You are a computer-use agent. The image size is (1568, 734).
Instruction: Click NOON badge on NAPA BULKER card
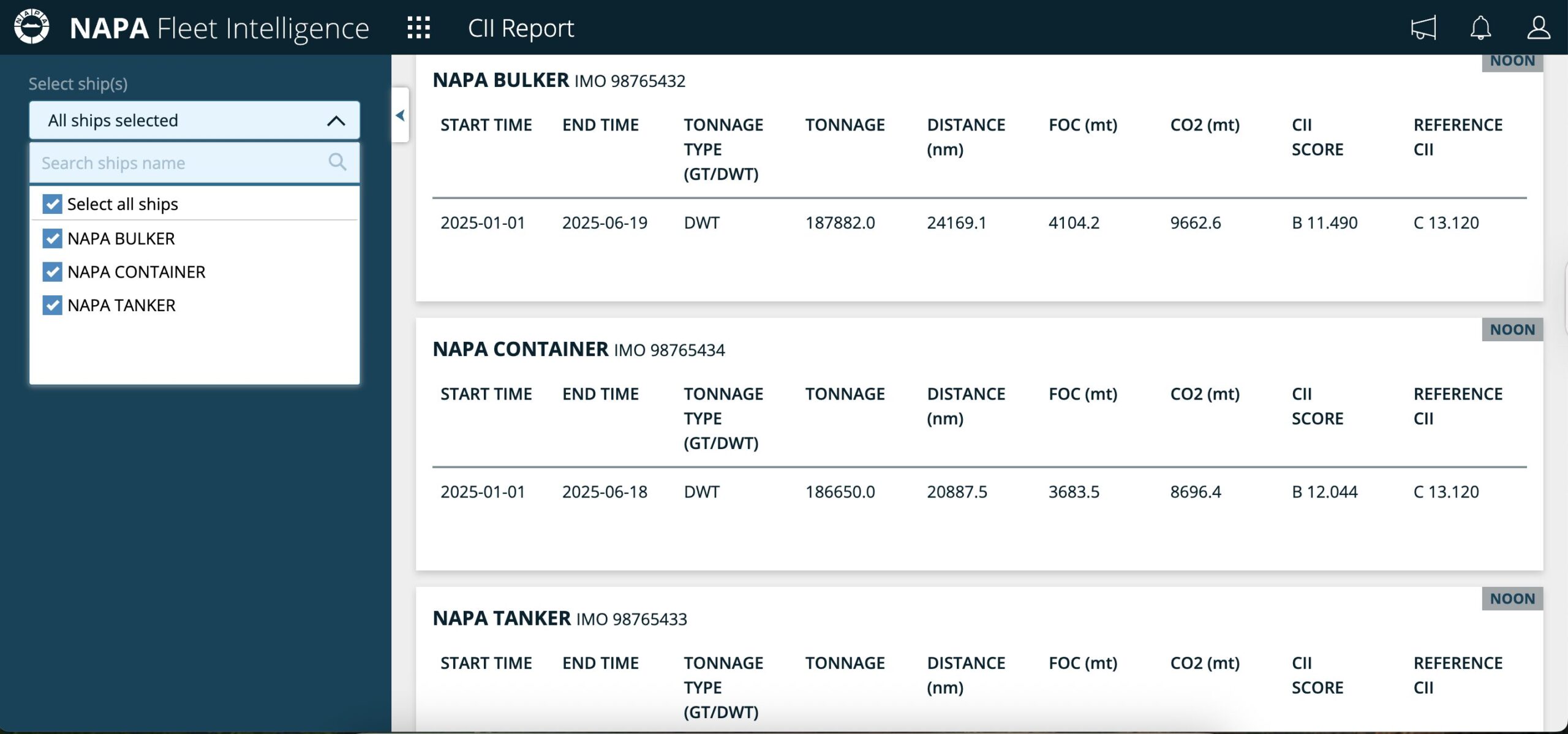(x=1512, y=62)
